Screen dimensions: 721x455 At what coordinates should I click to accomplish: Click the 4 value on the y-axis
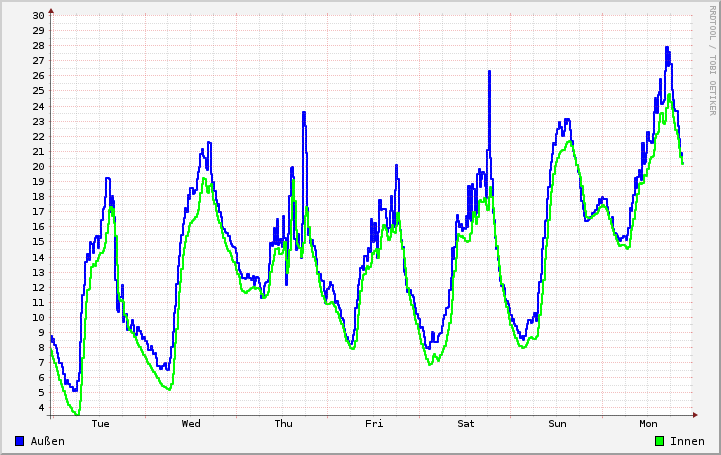pyautogui.click(x=41, y=408)
